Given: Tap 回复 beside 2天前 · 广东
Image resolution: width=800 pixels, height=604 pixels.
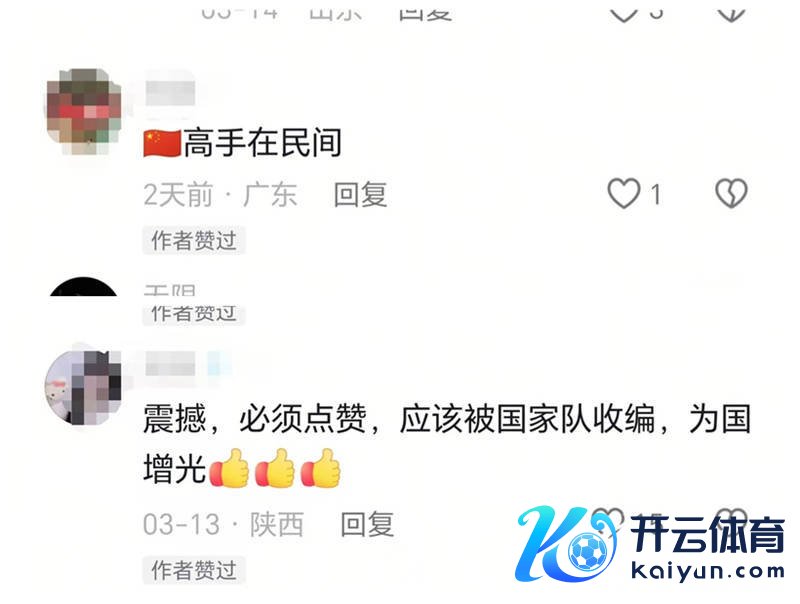Looking at the screenshot, I should coord(360,194).
